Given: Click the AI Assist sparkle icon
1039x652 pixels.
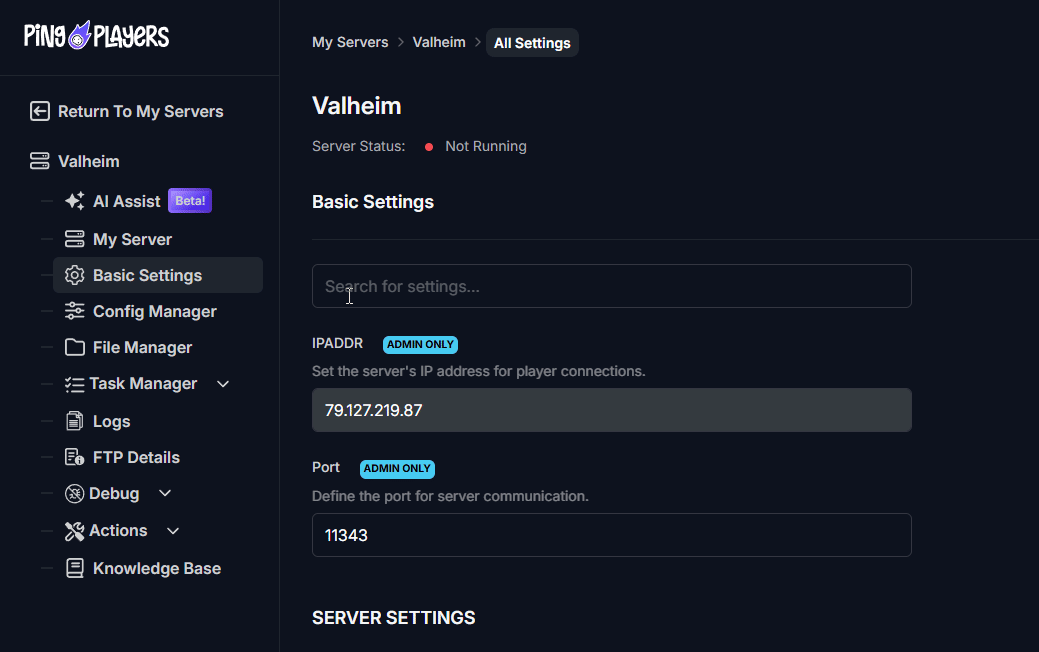Looking at the screenshot, I should point(74,201).
